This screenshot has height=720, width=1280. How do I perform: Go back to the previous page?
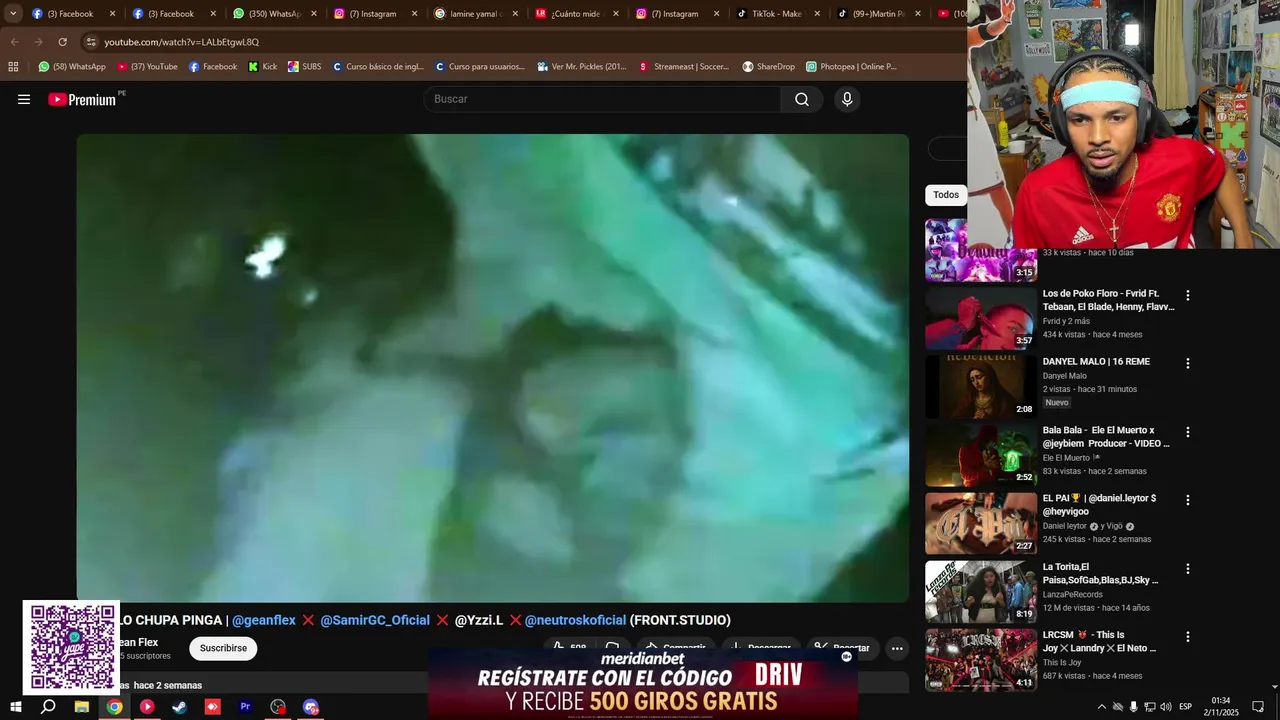pyautogui.click(x=14, y=42)
